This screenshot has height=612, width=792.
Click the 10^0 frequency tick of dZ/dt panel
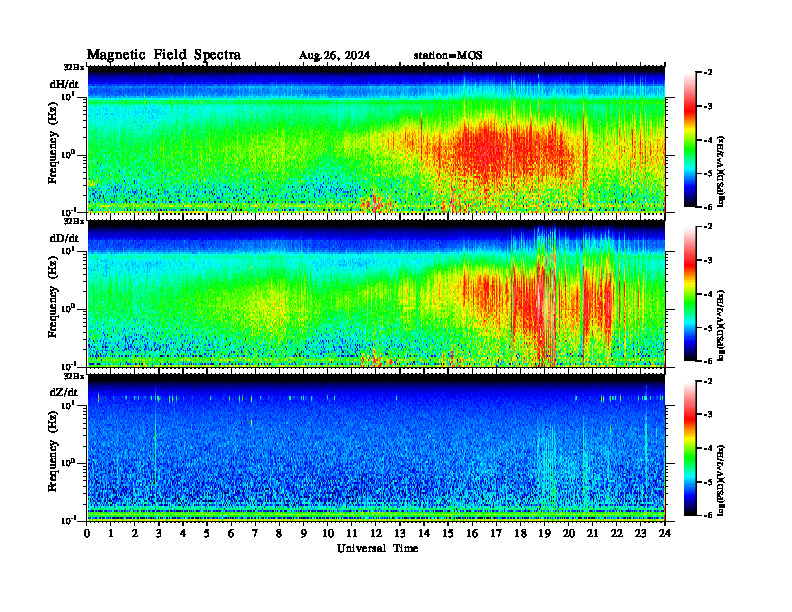[68, 463]
